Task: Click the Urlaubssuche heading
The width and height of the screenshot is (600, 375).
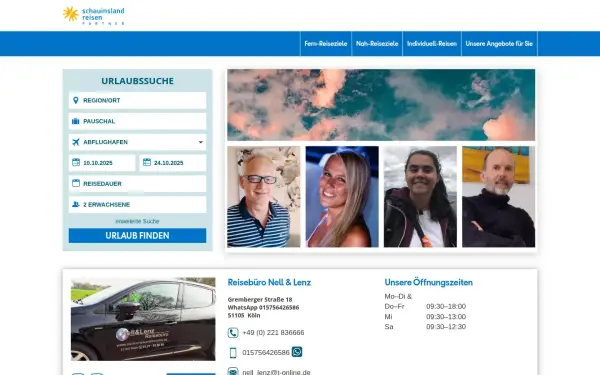Action: [137, 81]
